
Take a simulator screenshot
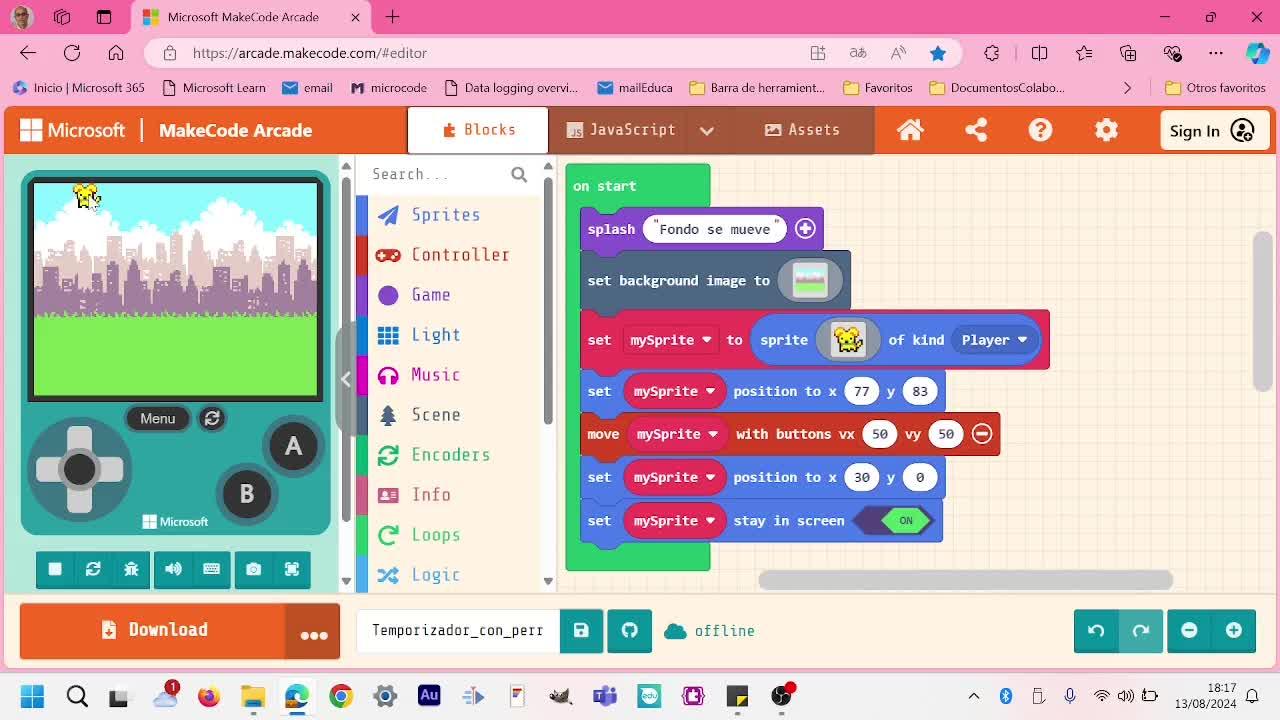point(253,569)
